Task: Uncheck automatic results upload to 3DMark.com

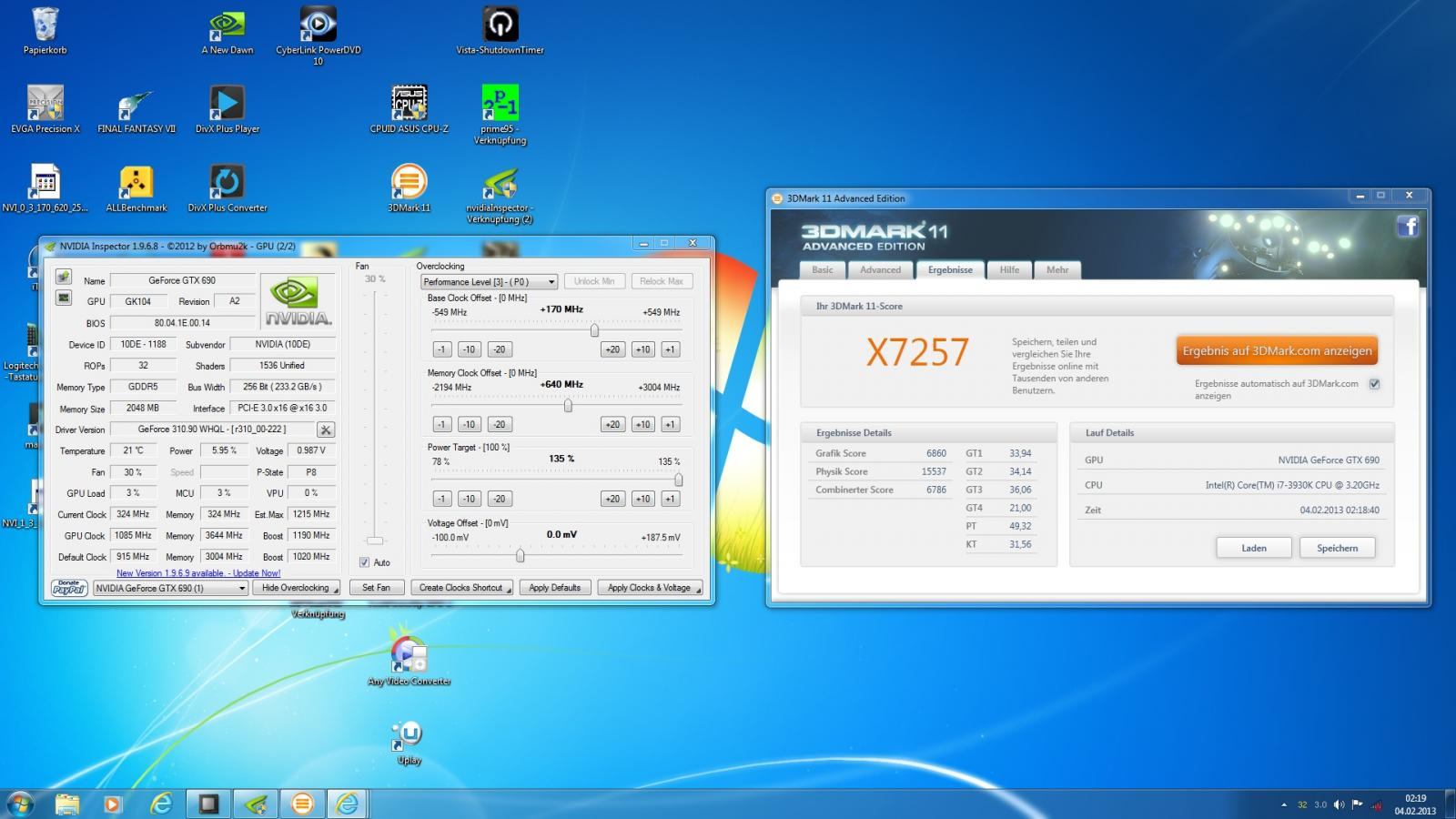Action: pyautogui.click(x=1374, y=384)
